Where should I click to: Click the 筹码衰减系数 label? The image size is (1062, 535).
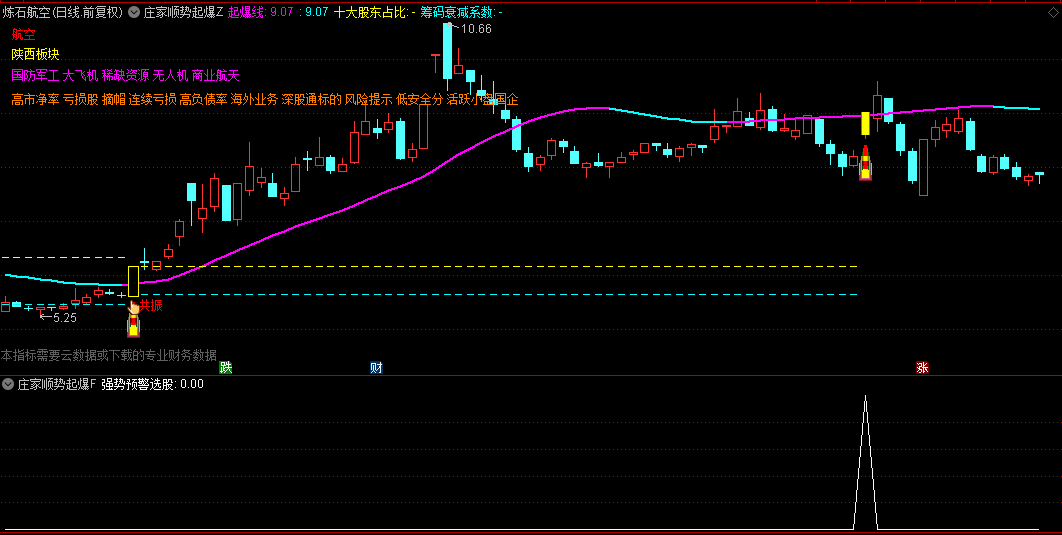tap(459, 12)
